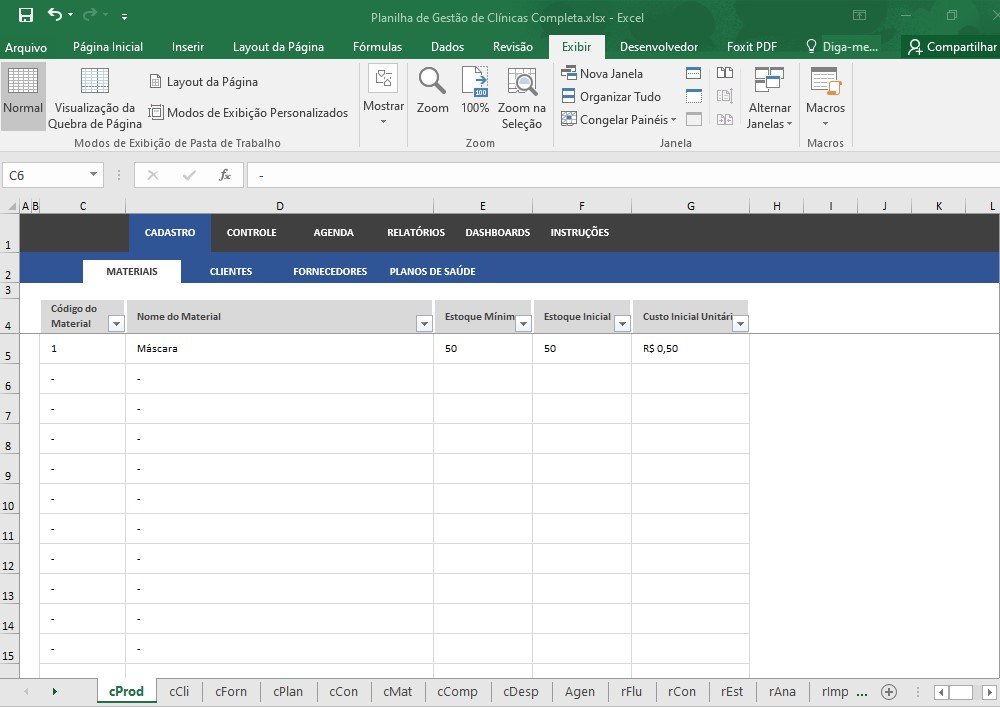This screenshot has height=707, width=1000.
Task: Open the Fórmulas ribbon tab
Action: (x=377, y=47)
